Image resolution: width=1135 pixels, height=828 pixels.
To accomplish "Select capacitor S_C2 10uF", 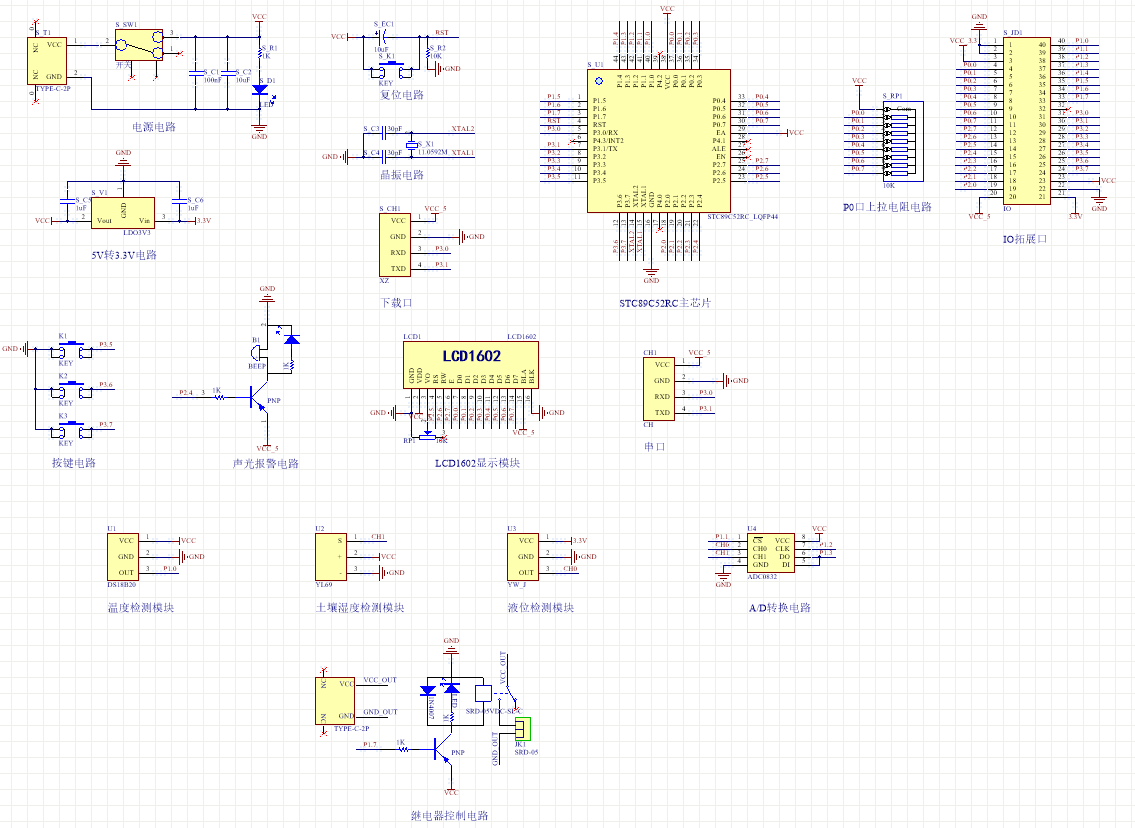I will tap(227, 72).
